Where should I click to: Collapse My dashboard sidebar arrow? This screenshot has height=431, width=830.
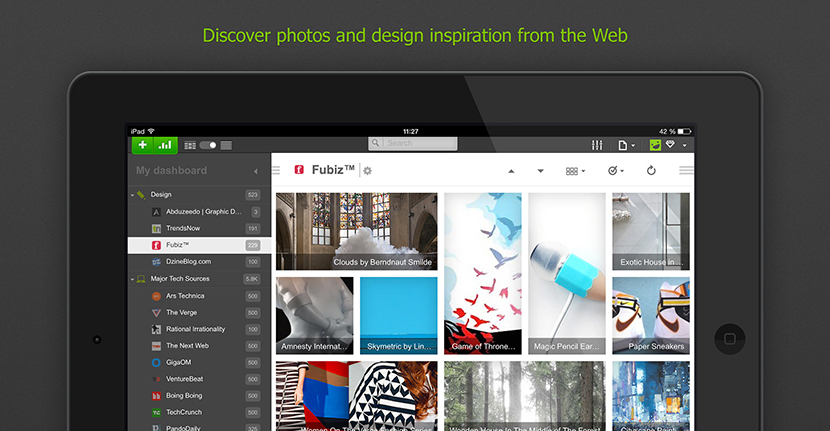[256, 171]
